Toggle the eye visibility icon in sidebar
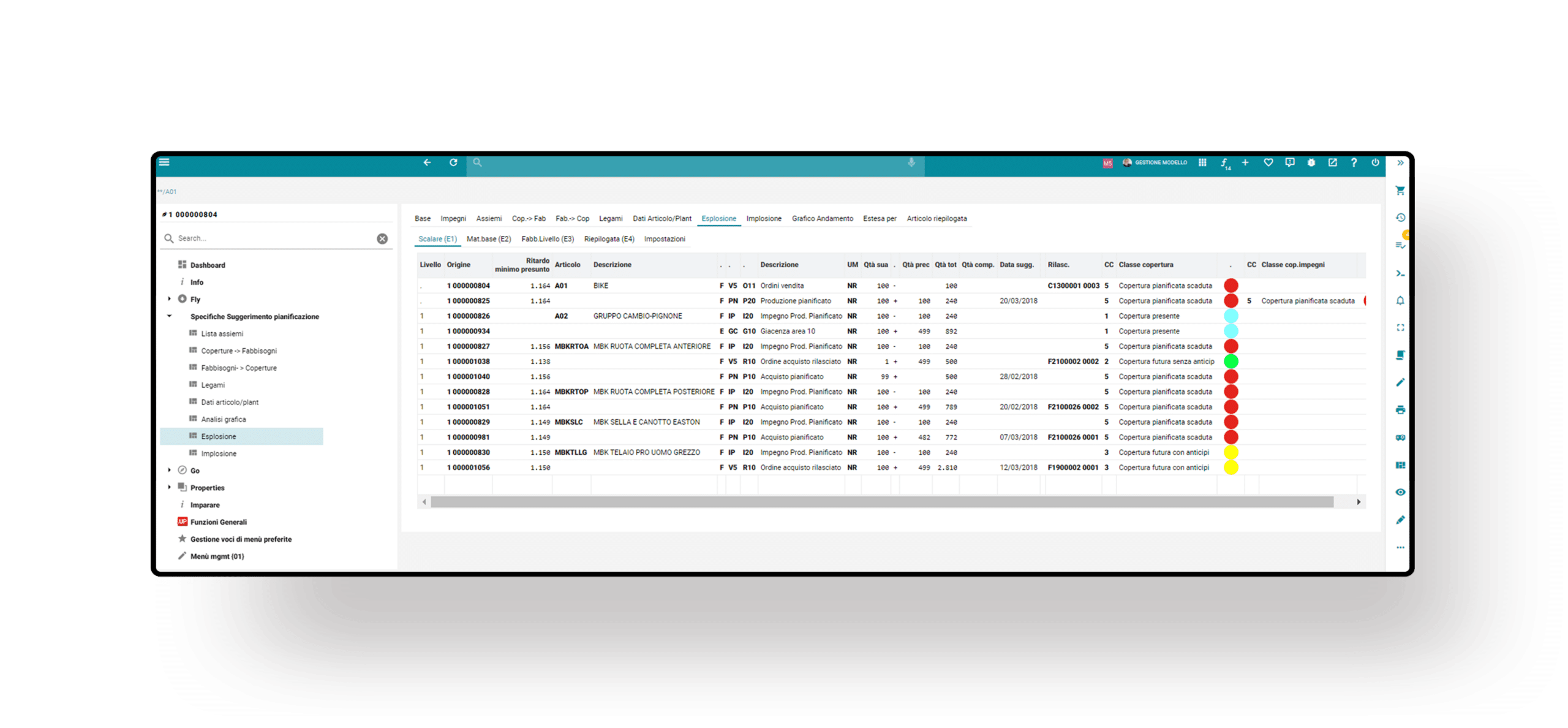The image size is (1568, 728). coord(1400,492)
